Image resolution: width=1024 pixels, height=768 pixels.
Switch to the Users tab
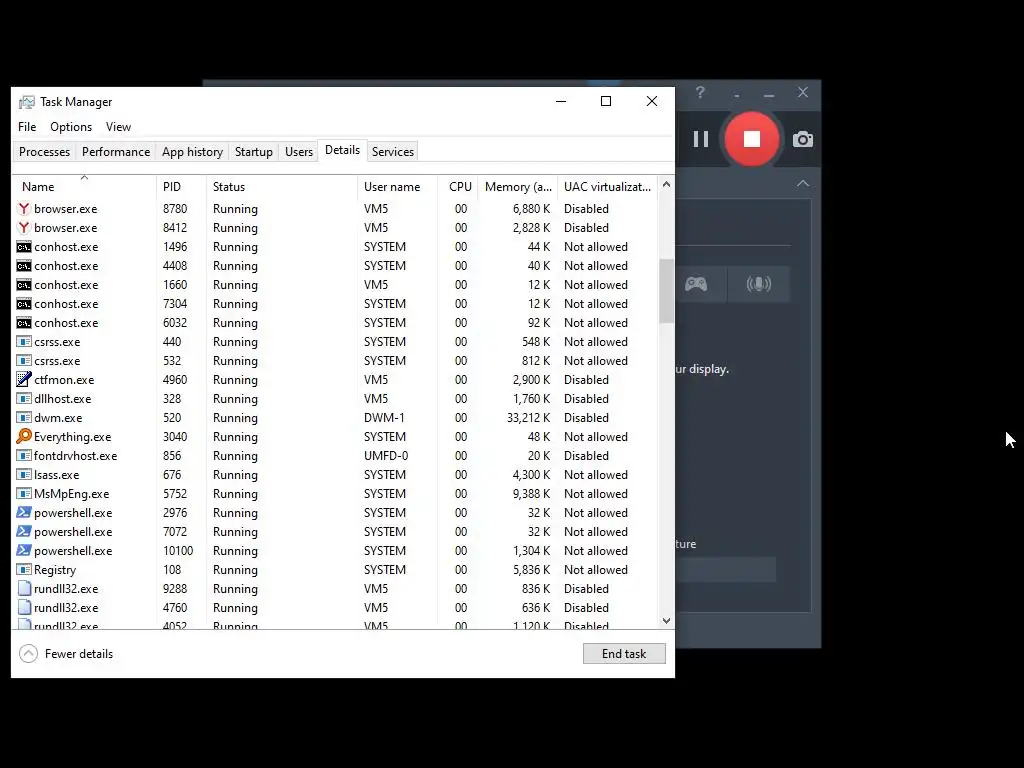[298, 152]
